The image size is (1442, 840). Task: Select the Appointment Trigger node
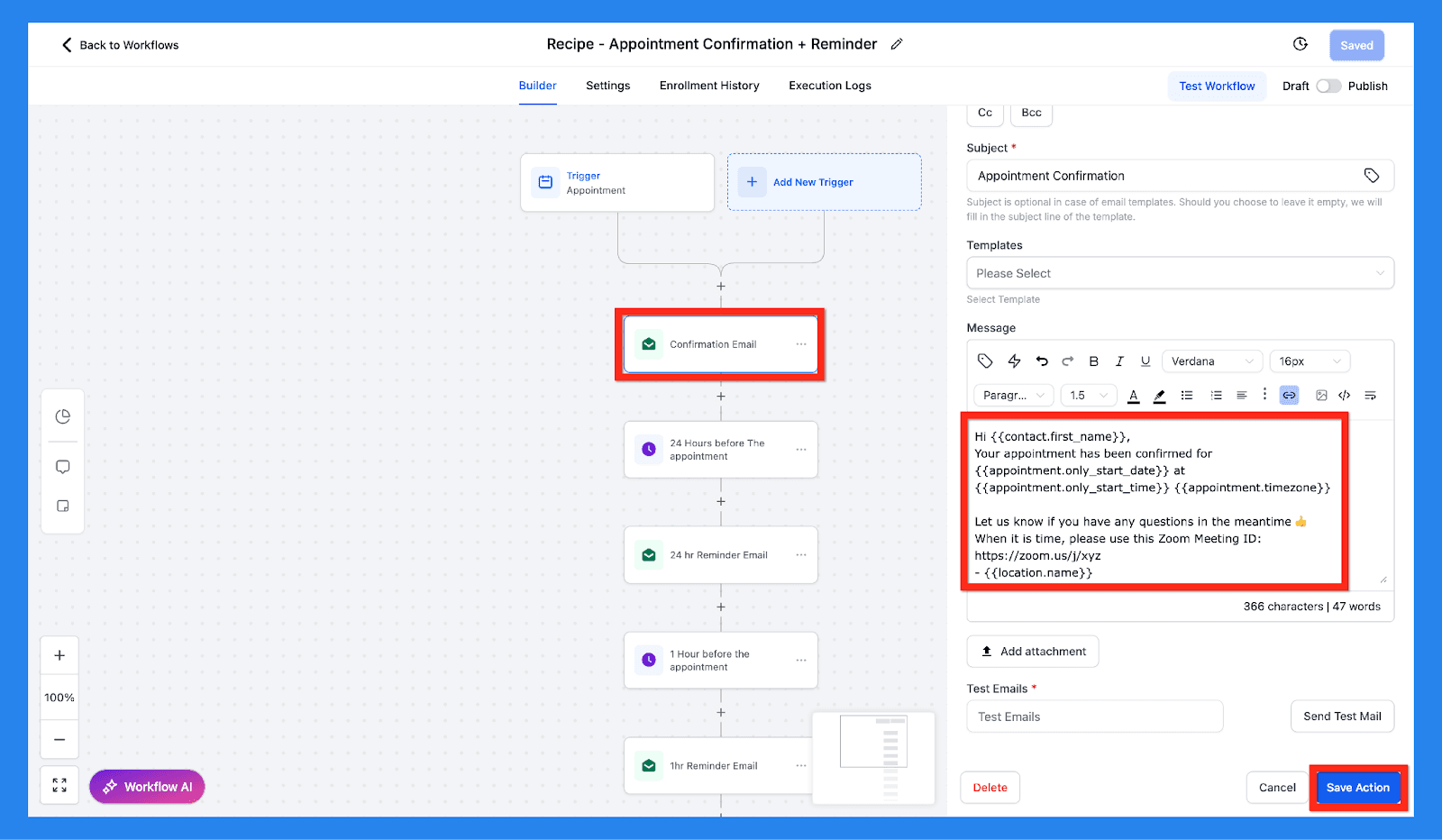(x=617, y=183)
